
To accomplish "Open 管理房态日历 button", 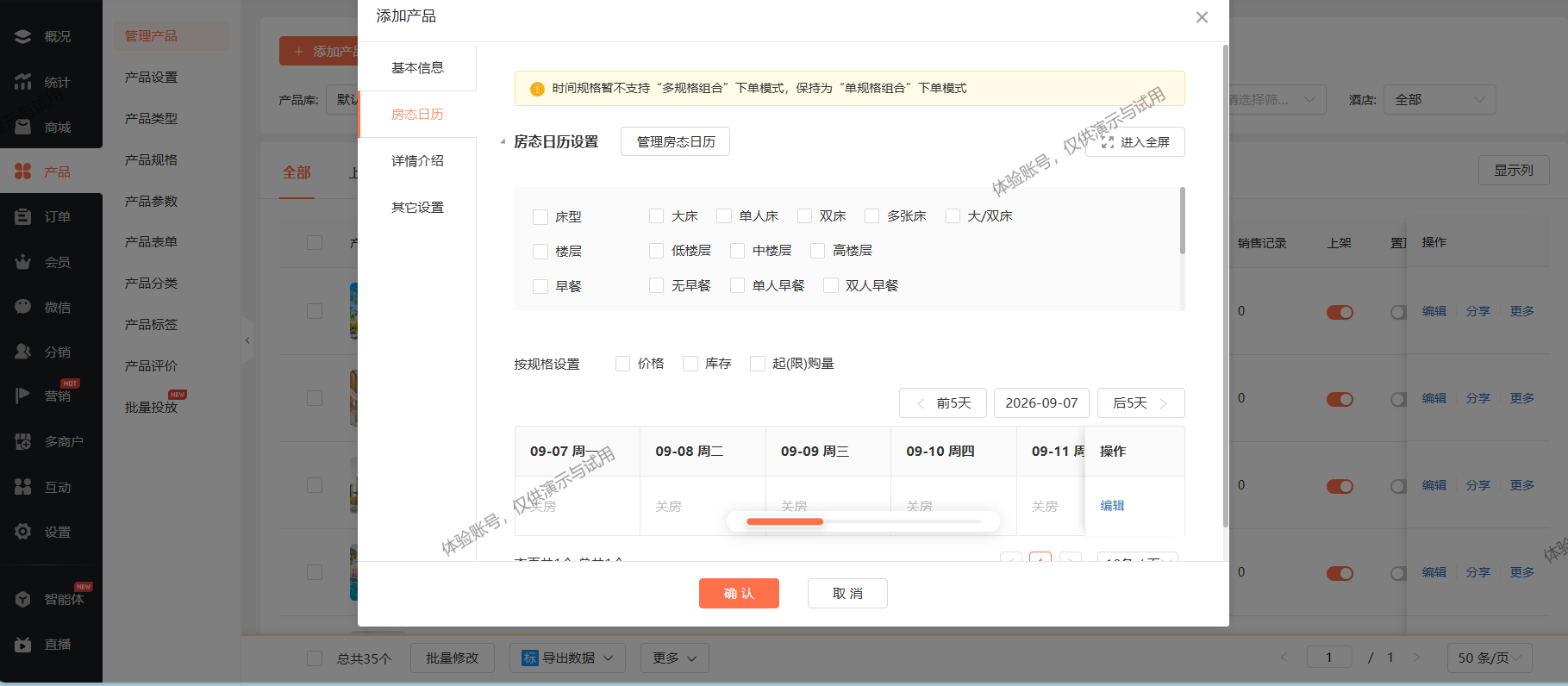I will (x=675, y=142).
